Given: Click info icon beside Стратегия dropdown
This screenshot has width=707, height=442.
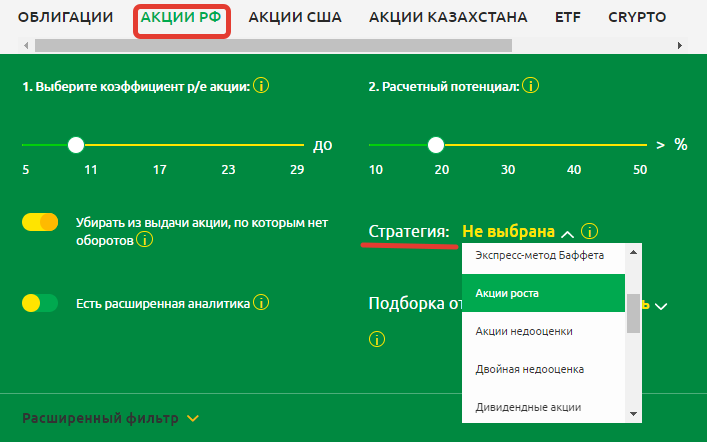Looking at the screenshot, I should [x=590, y=232].
